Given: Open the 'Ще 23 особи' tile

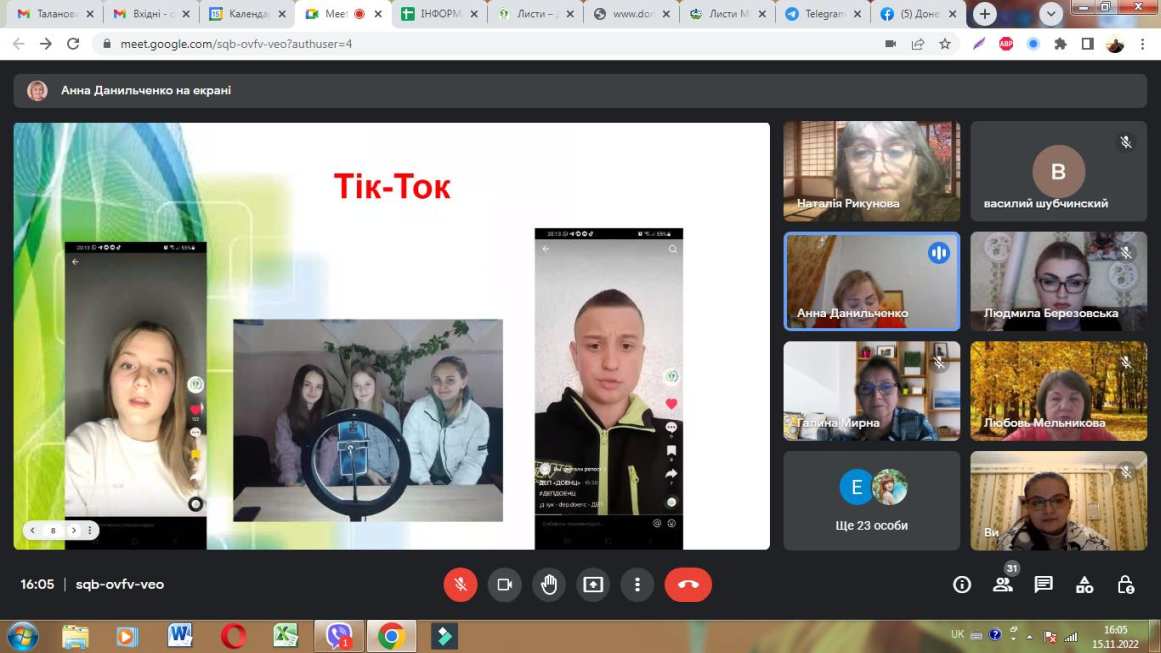Looking at the screenshot, I should click(x=871, y=501).
